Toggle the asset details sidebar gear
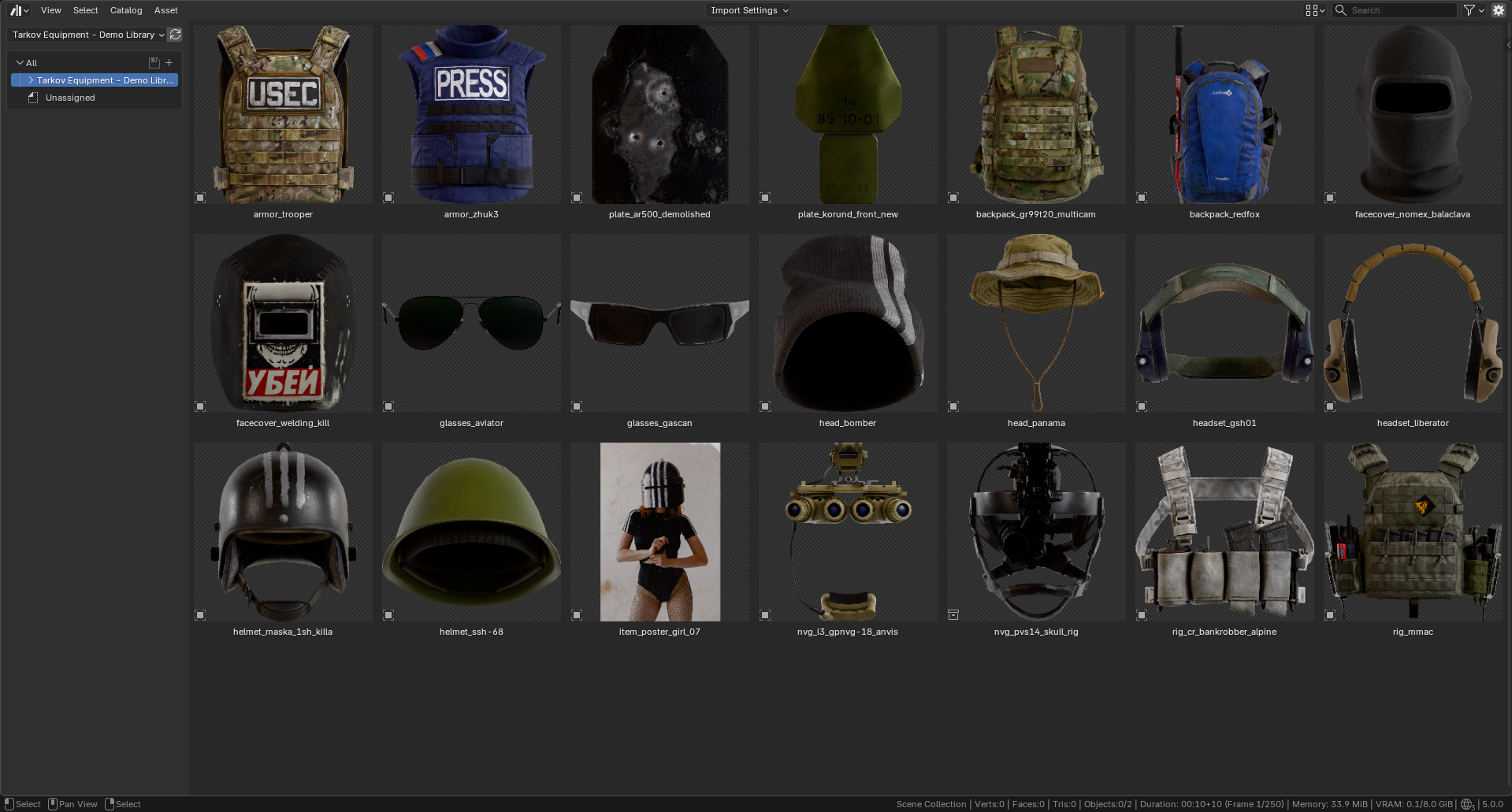 pyautogui.click(x=1498, y=10)
